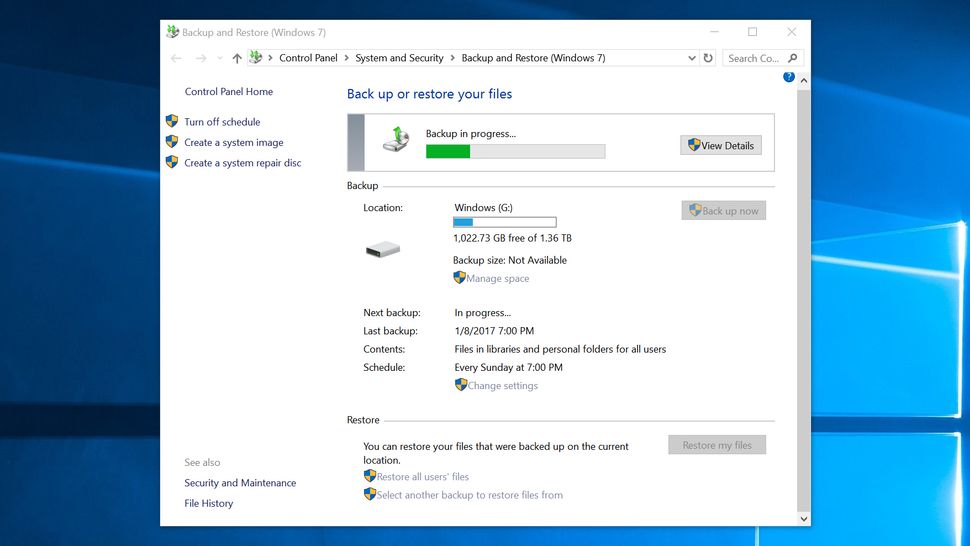
Task: Open View Details for the backup
Action: click(721, 145)
